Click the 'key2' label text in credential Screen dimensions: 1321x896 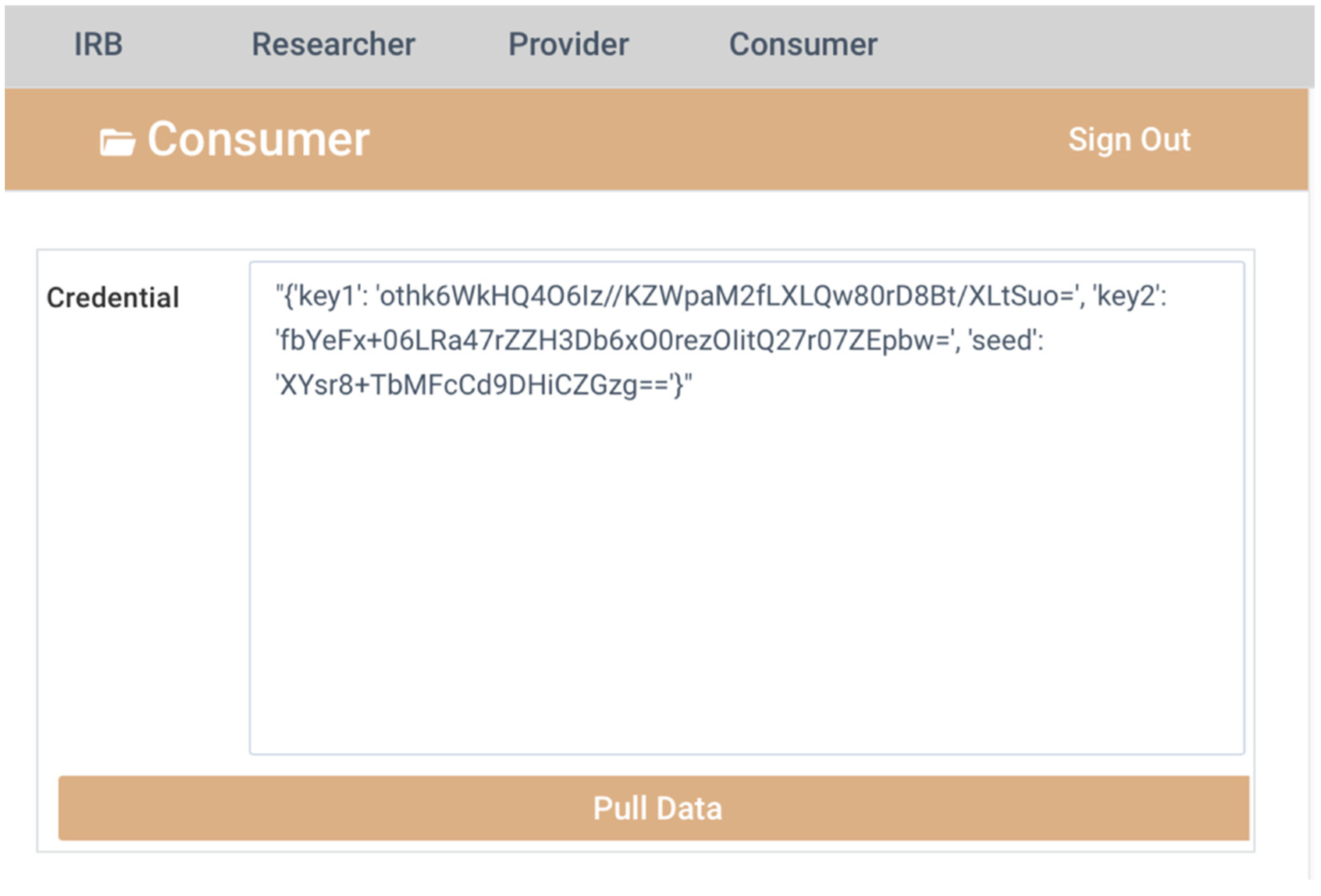coord(1128,296)
